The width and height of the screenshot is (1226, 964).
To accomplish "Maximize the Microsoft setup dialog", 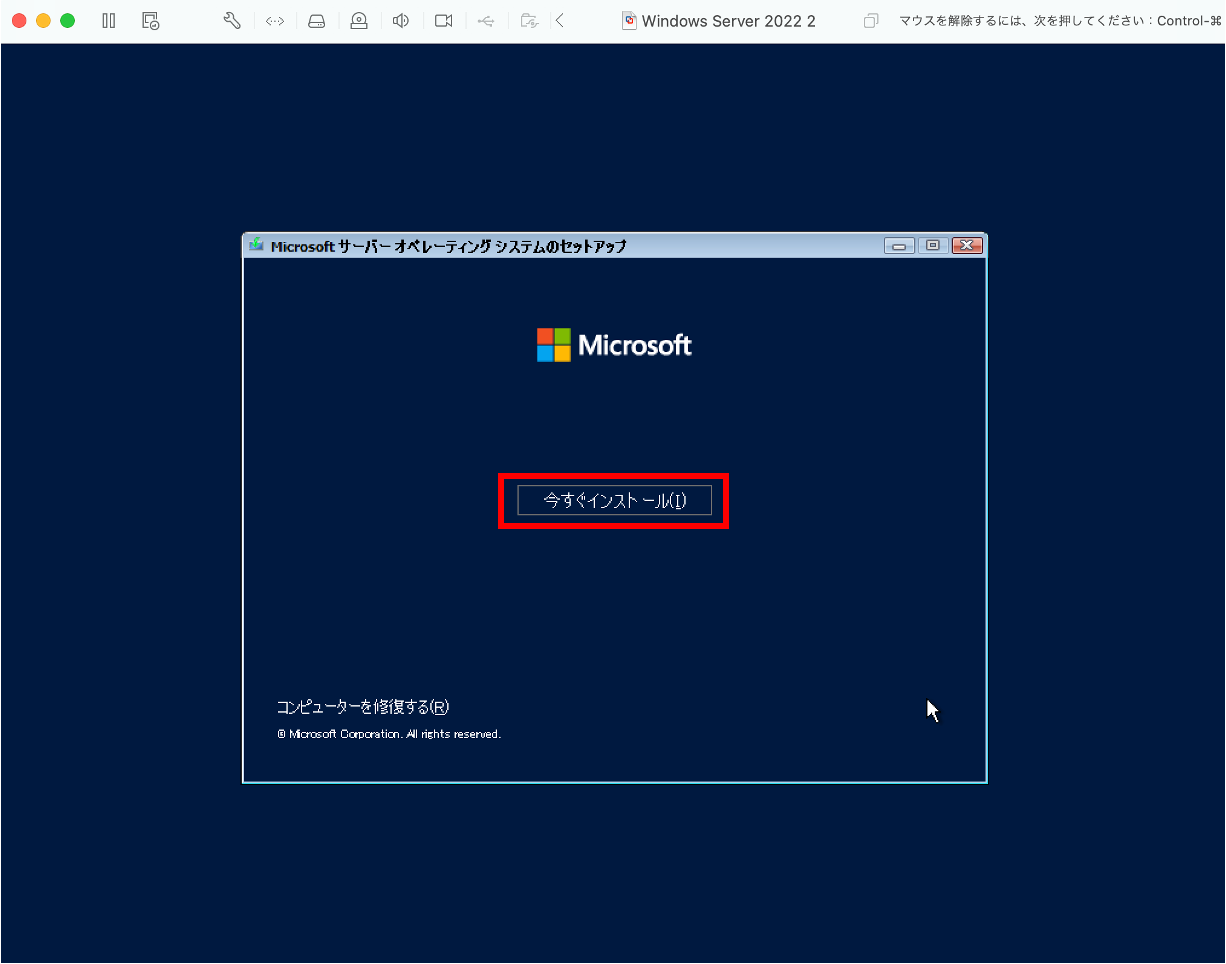I will [933, 246].
